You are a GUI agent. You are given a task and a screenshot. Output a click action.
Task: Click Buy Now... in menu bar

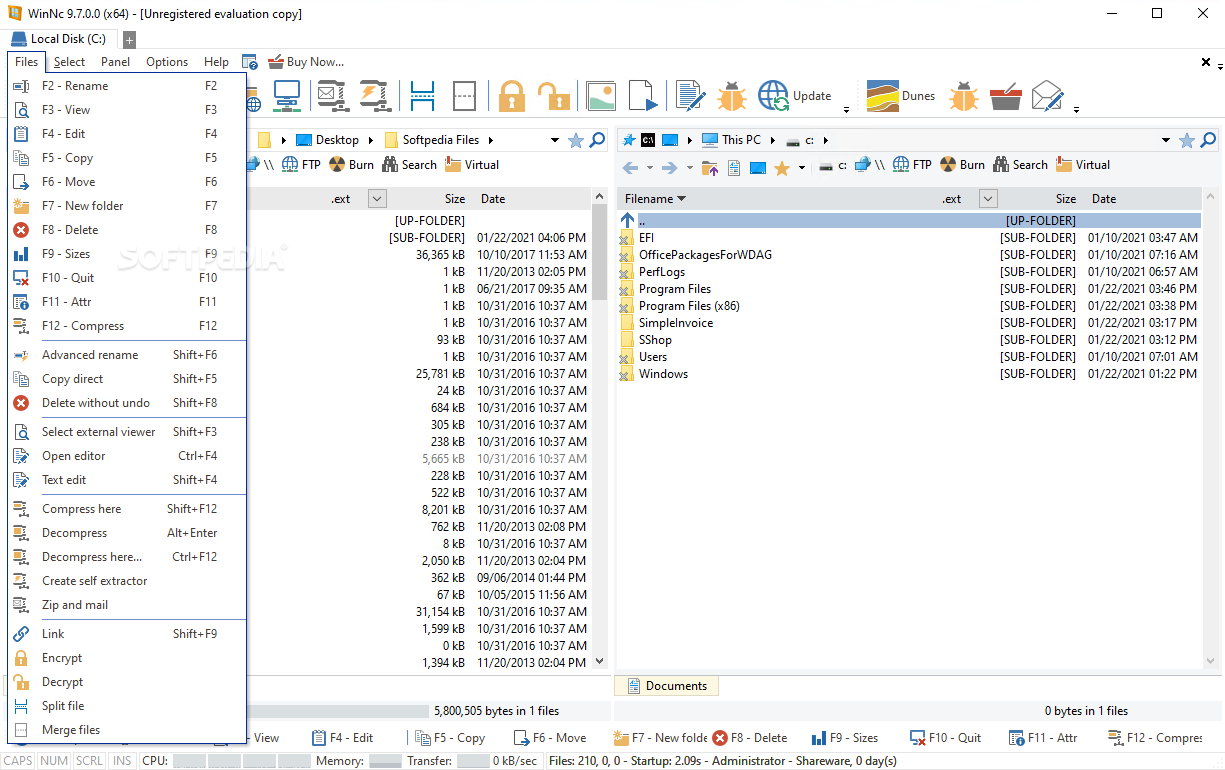[306, 62]
